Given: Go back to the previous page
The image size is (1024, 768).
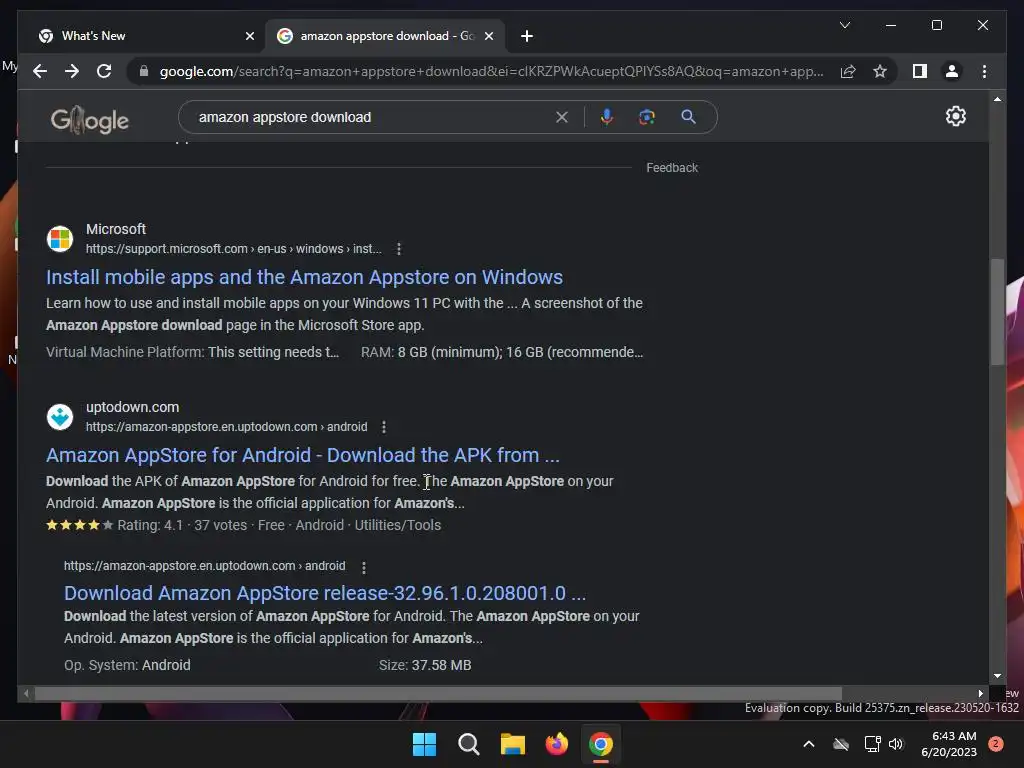Looking at the screenshot, I should click(40, 71).
